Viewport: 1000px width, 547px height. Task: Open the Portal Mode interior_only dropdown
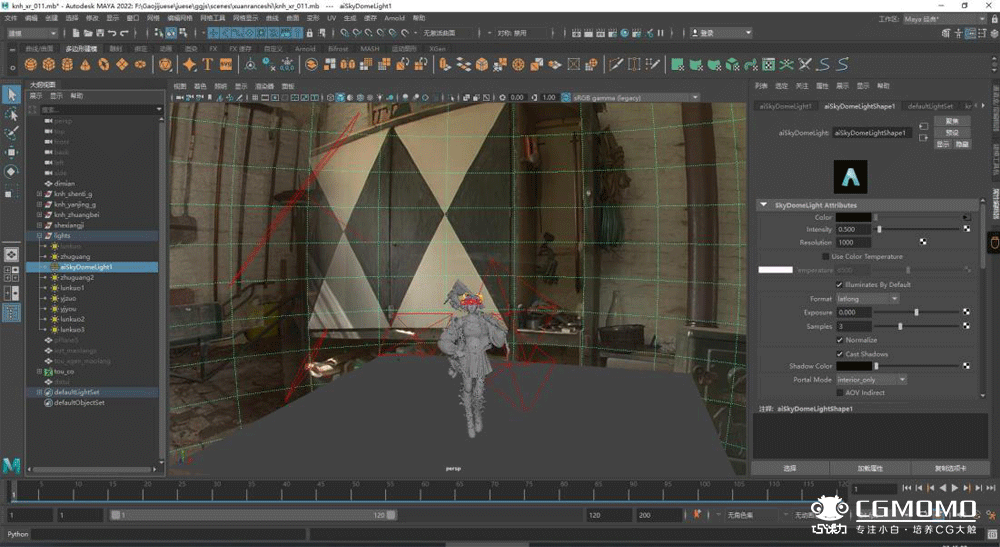pos(871,379)
